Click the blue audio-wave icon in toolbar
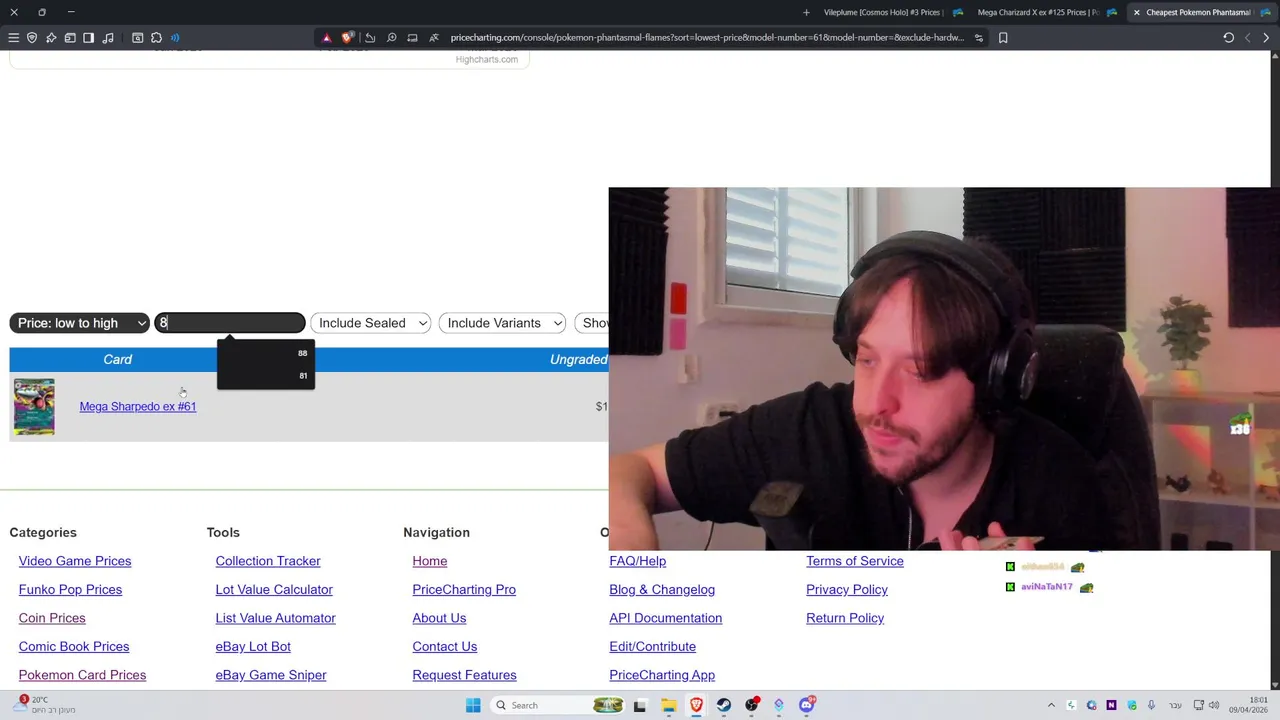1280x720 pixels. [x=175, y=38]
